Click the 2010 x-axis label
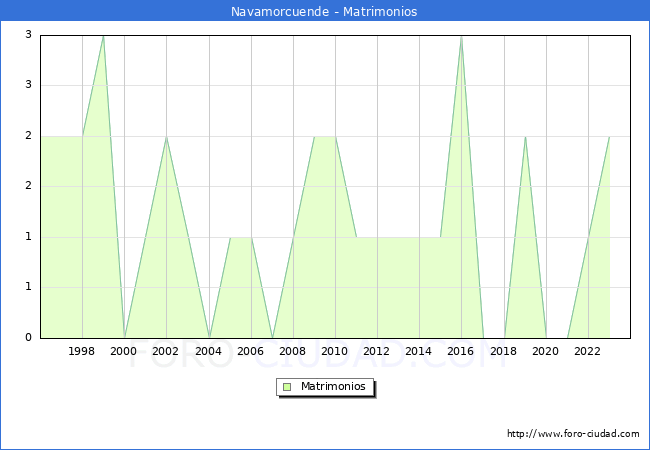650x450 pixels. [x=335, y=351]
